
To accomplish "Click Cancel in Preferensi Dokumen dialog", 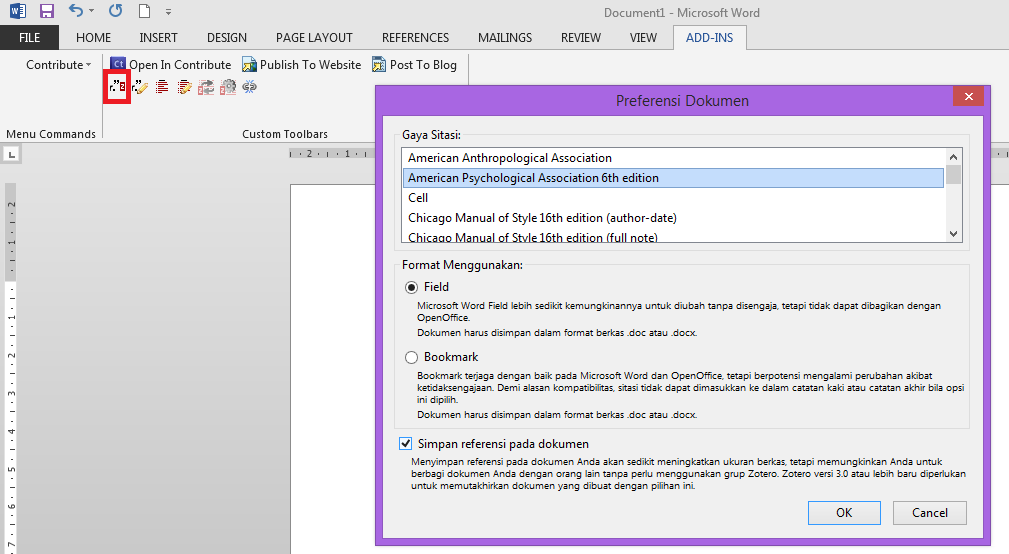I will coord(930,513).
